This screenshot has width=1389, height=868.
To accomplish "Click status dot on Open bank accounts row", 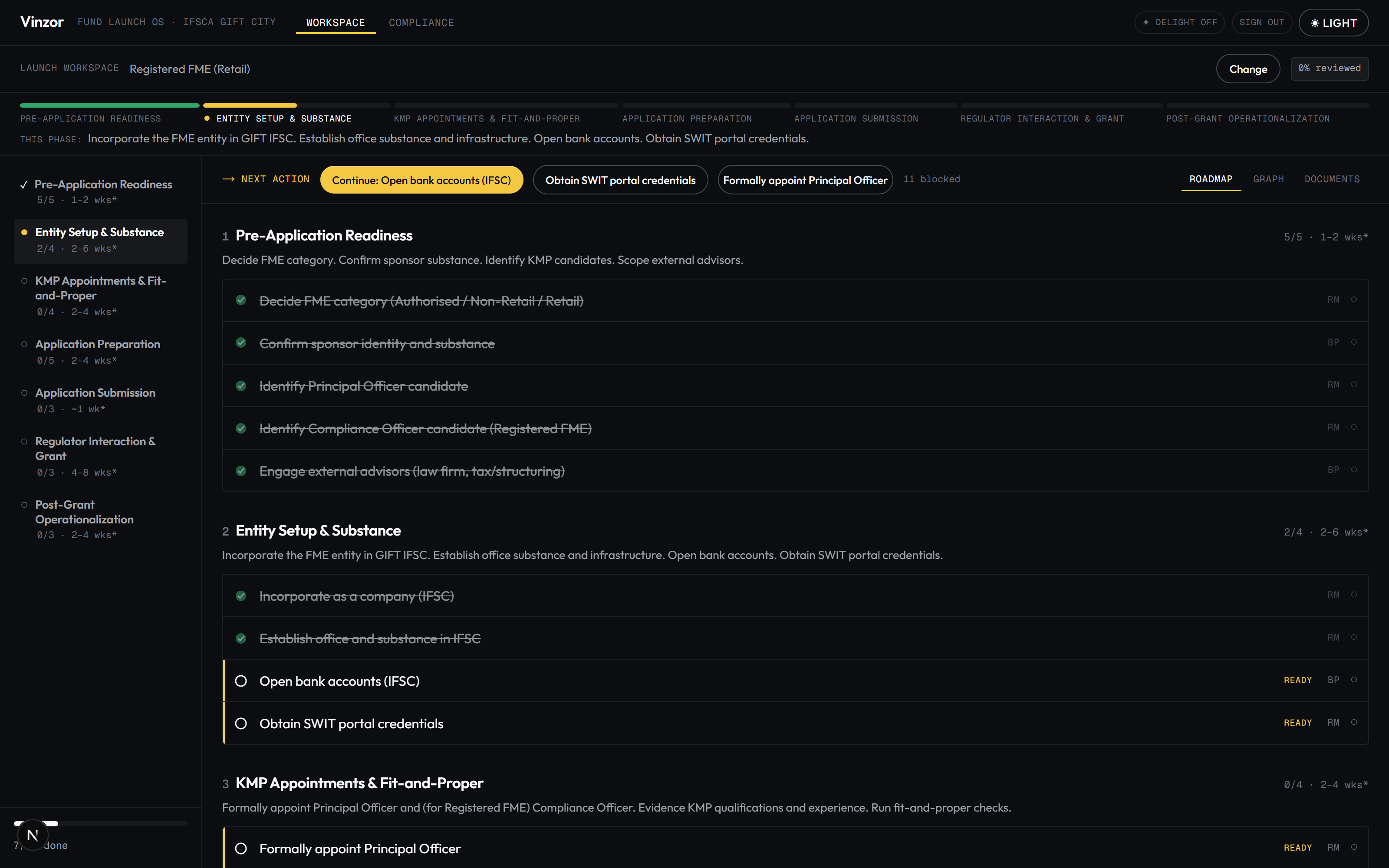I will coord(1354,680).
